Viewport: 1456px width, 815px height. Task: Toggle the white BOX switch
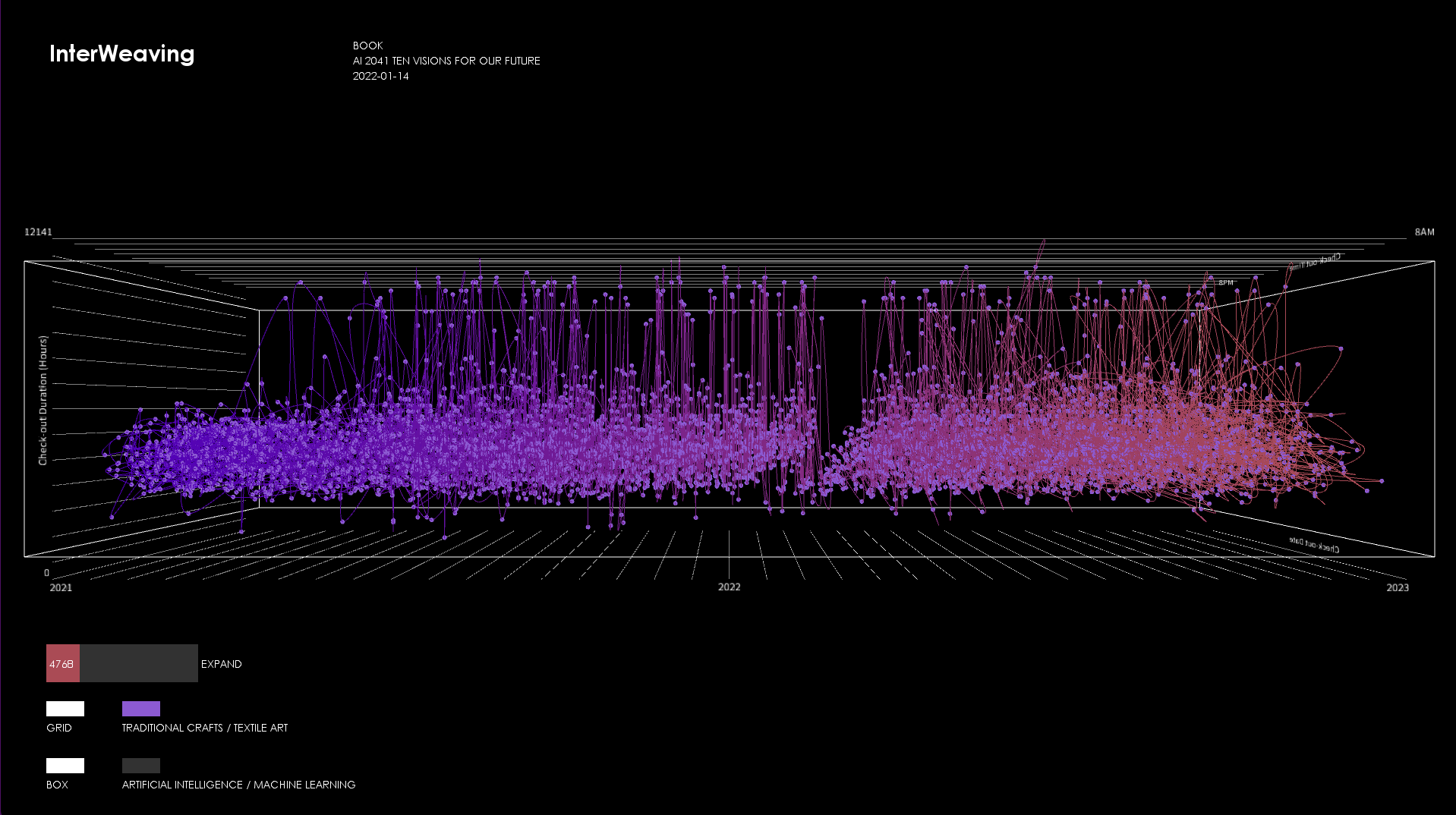[x=65, y=766]
